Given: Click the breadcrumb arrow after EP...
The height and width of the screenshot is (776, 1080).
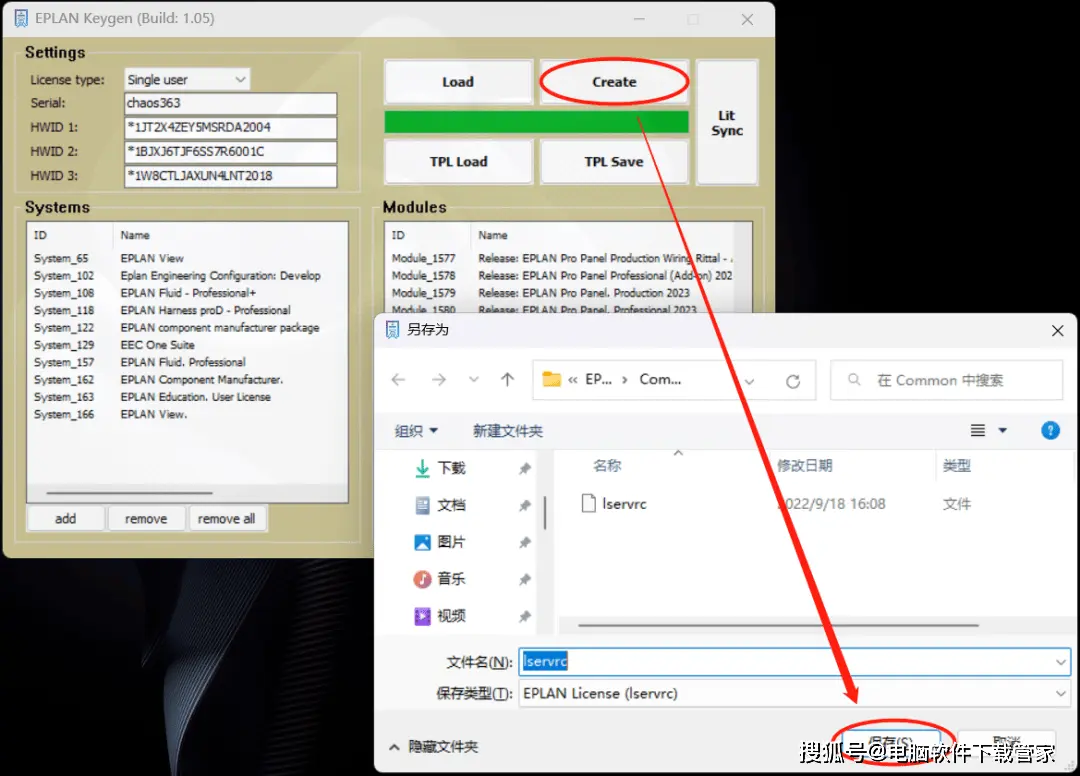Looking at the screenshot, I should coord(624,379).
